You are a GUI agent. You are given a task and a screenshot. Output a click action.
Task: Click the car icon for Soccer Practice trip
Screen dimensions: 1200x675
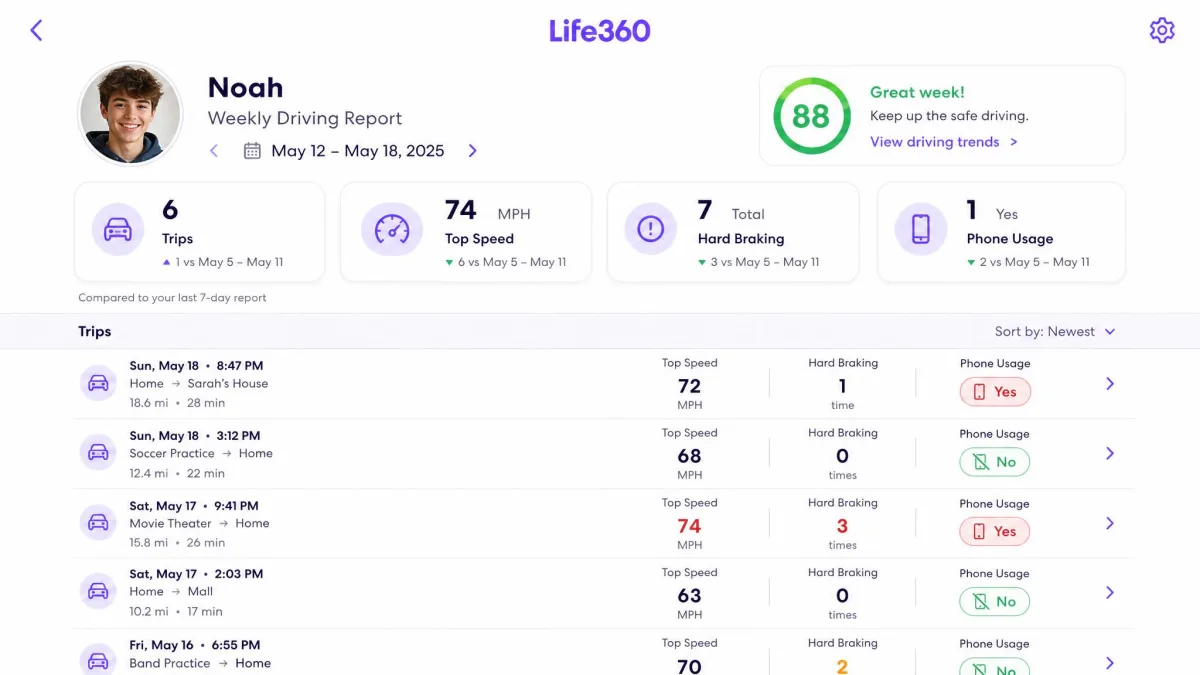point(98,453)
